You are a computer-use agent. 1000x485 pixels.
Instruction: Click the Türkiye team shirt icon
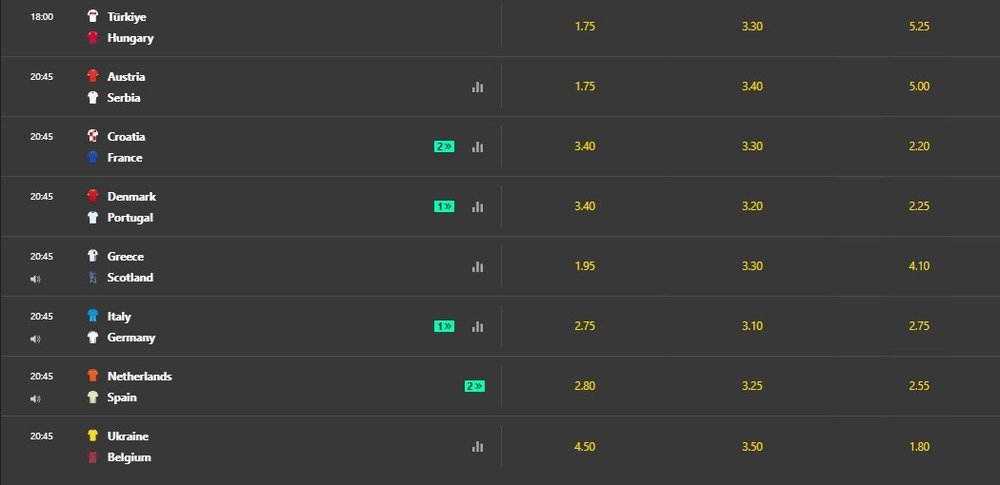(x=93, y=16)
